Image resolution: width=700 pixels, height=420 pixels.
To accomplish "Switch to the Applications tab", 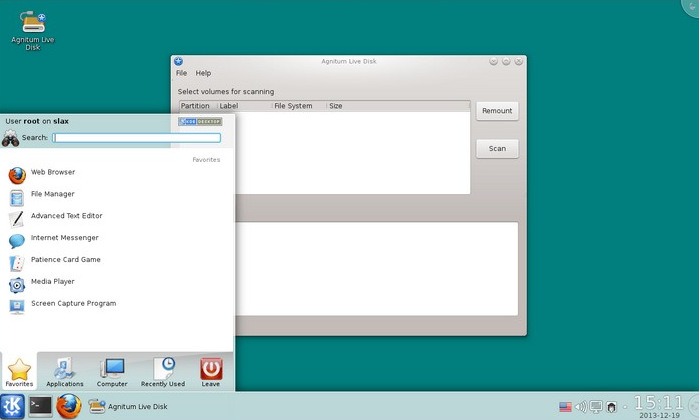I will 65,372.
